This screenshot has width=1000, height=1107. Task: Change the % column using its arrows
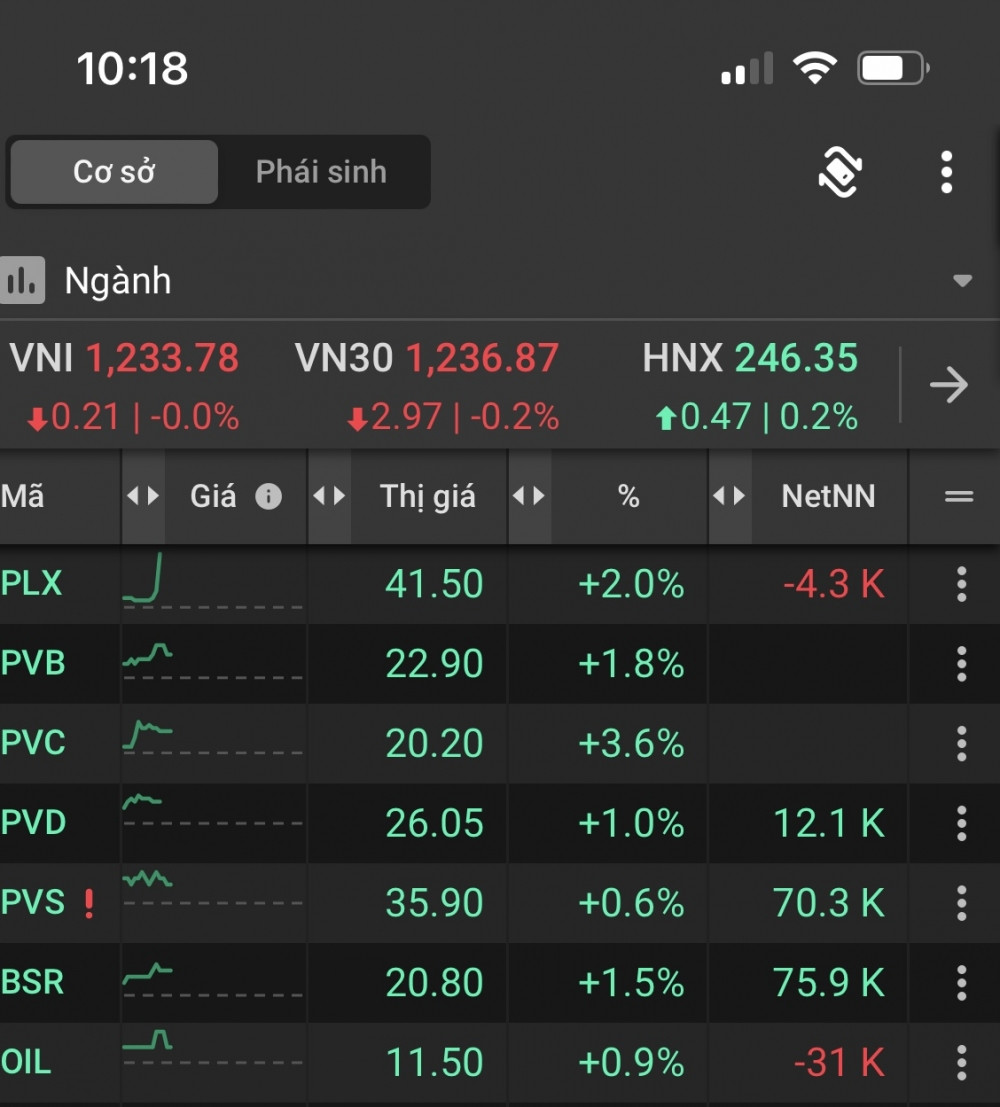coord(529,496)
